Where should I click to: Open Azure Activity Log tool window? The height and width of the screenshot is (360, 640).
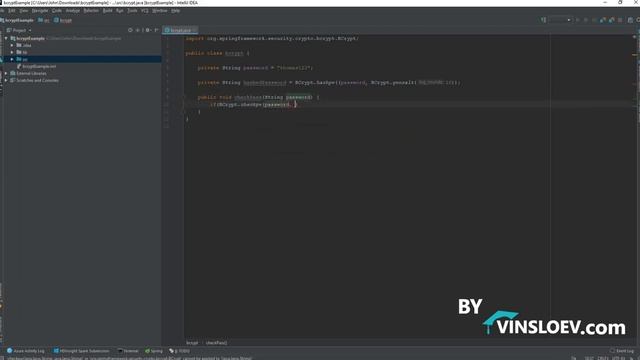[x=25, y=351]
